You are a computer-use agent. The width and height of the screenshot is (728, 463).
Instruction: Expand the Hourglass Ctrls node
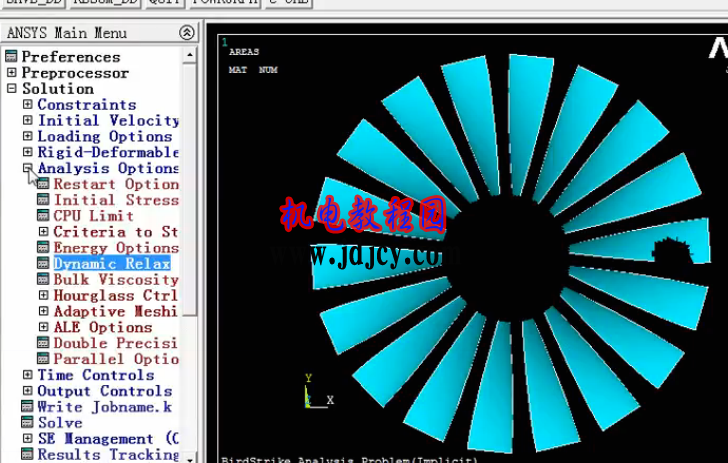pos(43,295)
